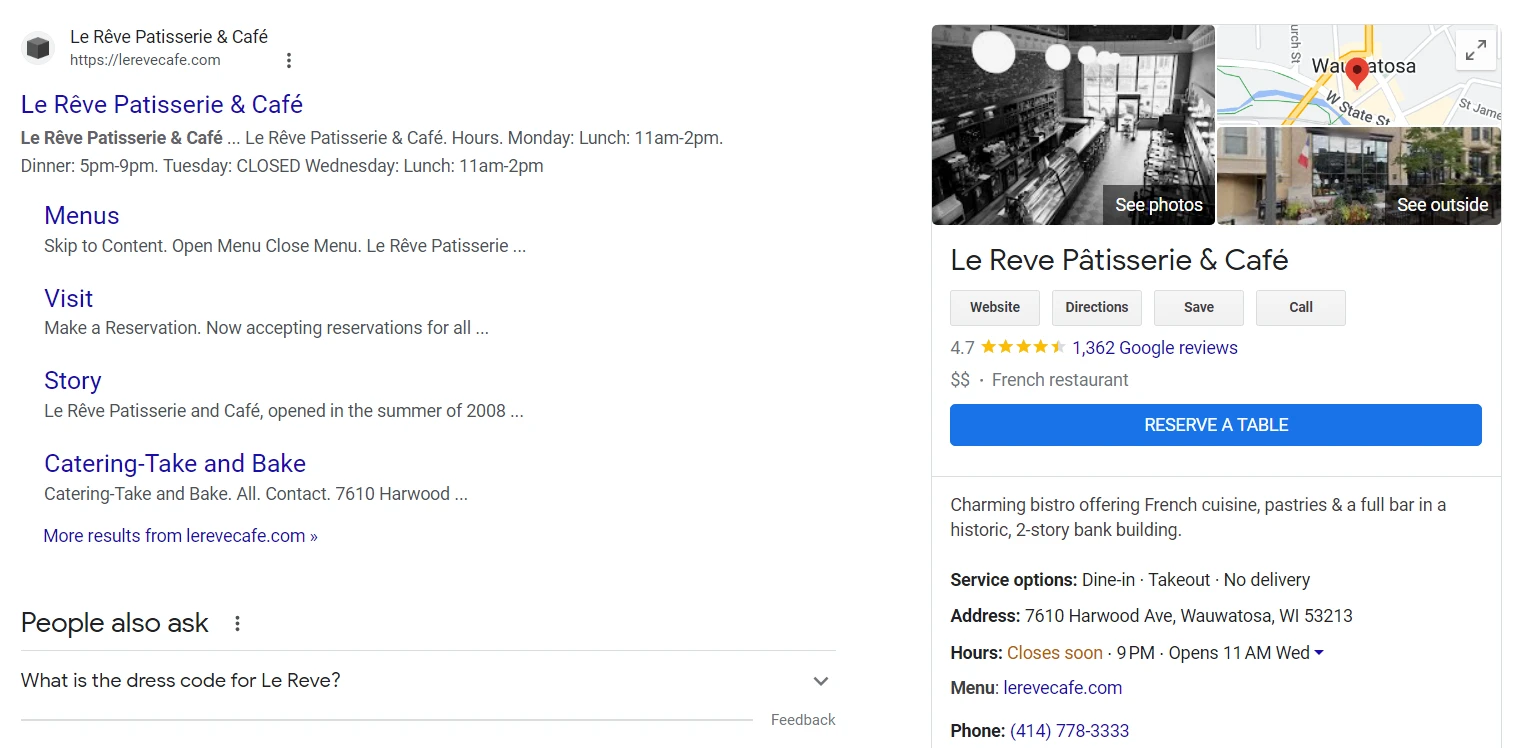Open the Menus sitelink
This screenshot has height=748, width=1519.
[82, 216]
